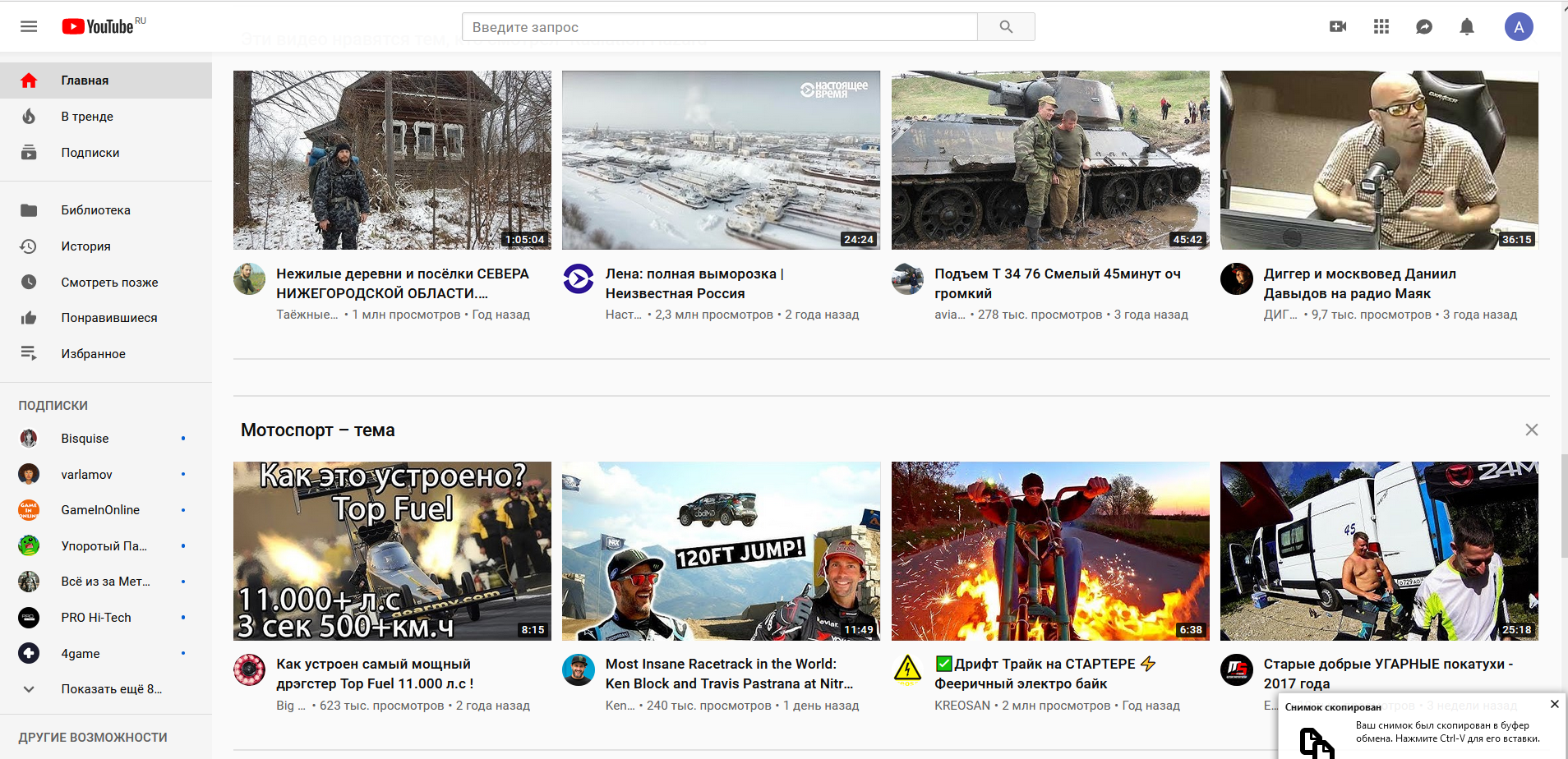Open the messages share icon
The height and width of the screenshot is (759, 1568).
1424,27
